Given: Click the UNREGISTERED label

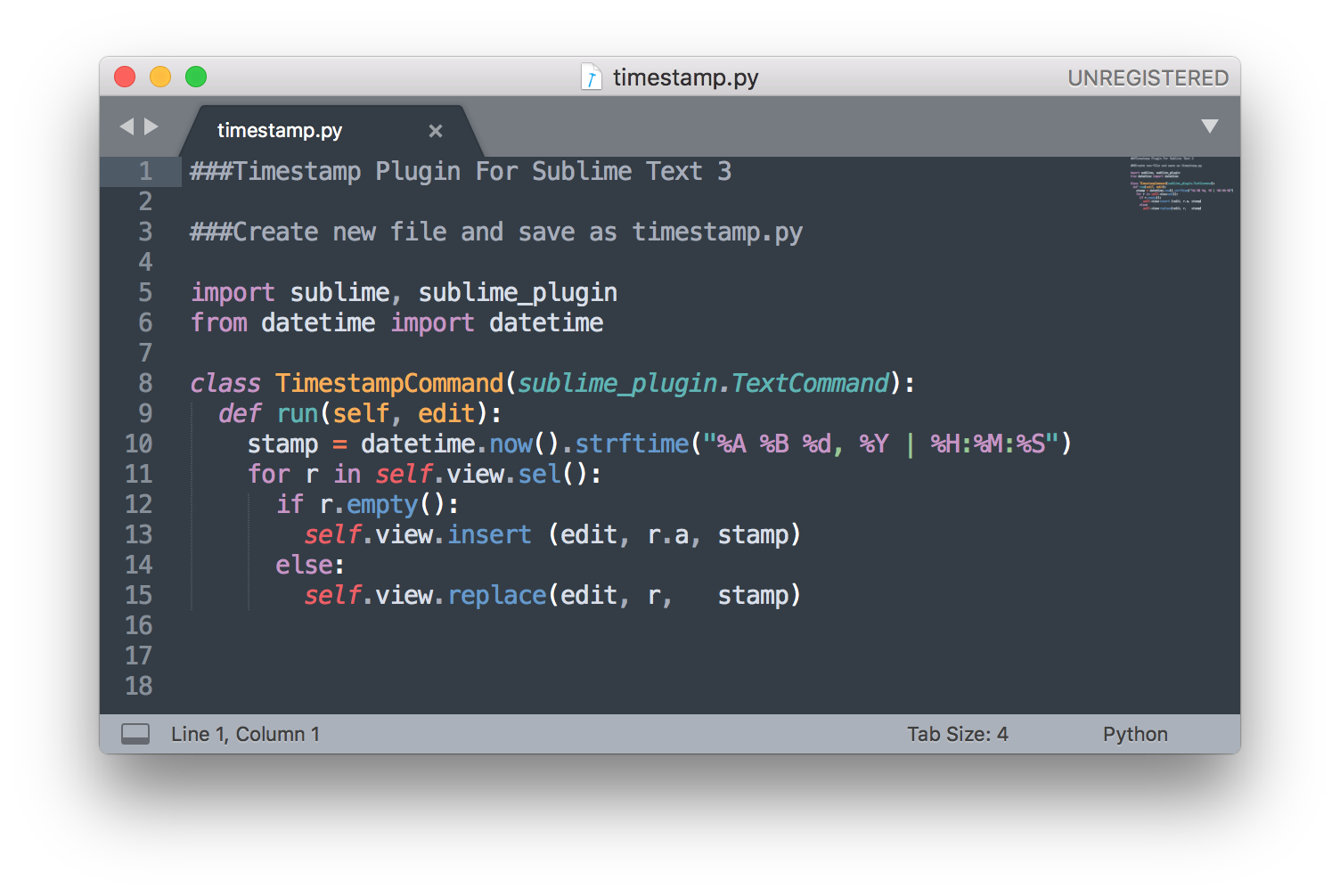Looking at the screenshot, I should click(1148, 78).
